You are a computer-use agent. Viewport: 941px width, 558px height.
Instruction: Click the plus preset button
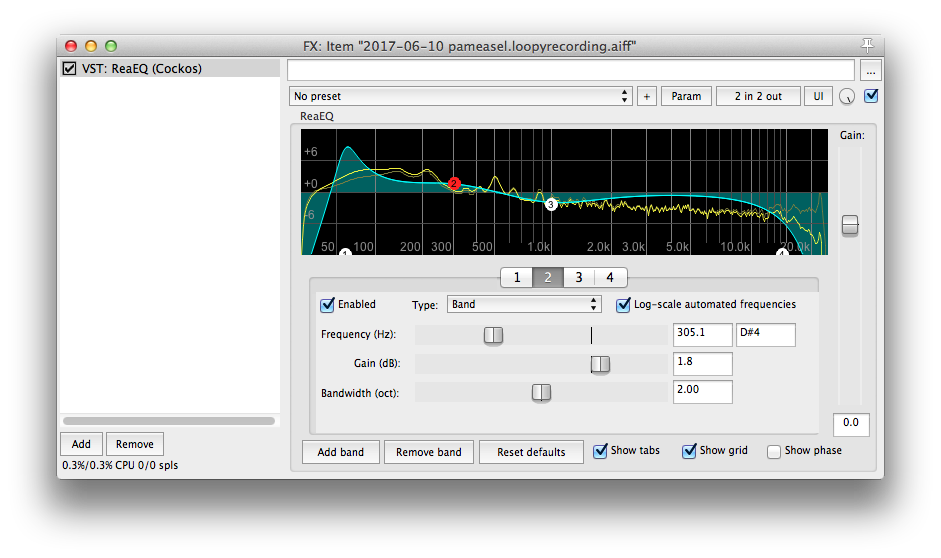(x=646, y=97)
